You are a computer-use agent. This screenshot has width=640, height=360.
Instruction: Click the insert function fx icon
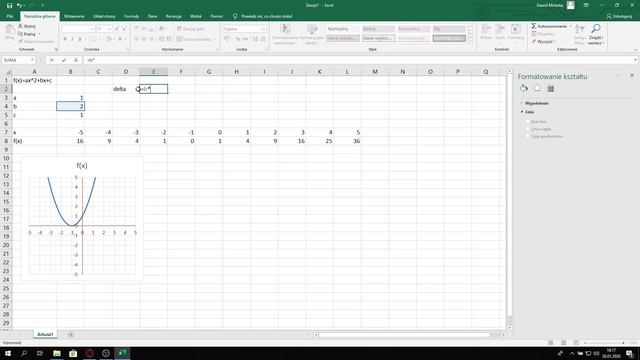click(x=76, y=60)
